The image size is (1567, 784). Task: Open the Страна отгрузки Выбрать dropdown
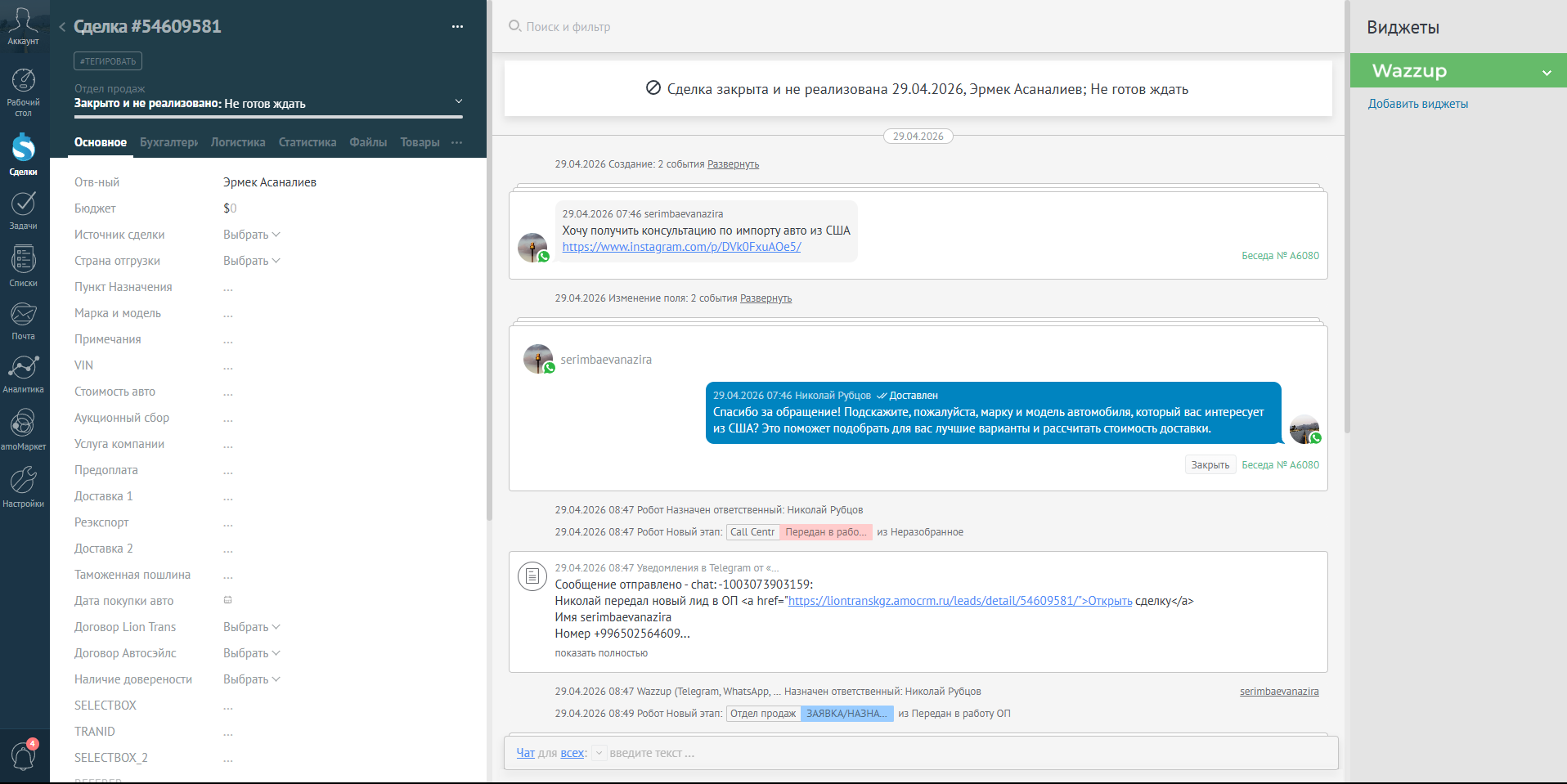(251, 261)
